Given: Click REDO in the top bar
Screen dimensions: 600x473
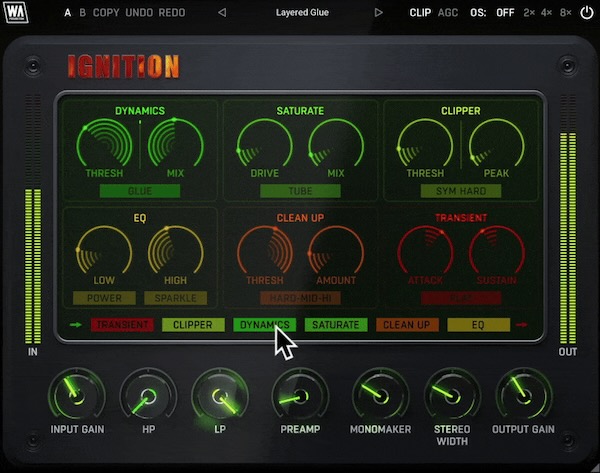Looking at the screenshot, I should pos(172,13).
